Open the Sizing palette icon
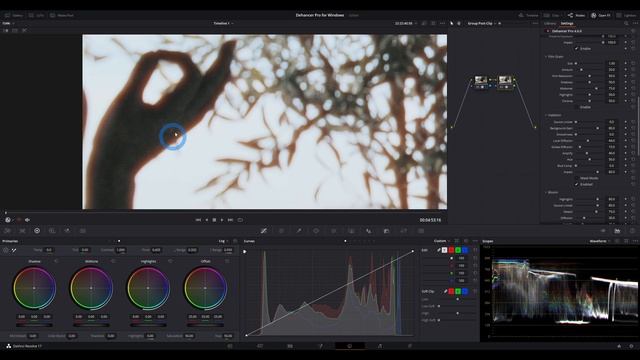Image resolution: width=640 pixels, height=360 pixels. point(403,231)
